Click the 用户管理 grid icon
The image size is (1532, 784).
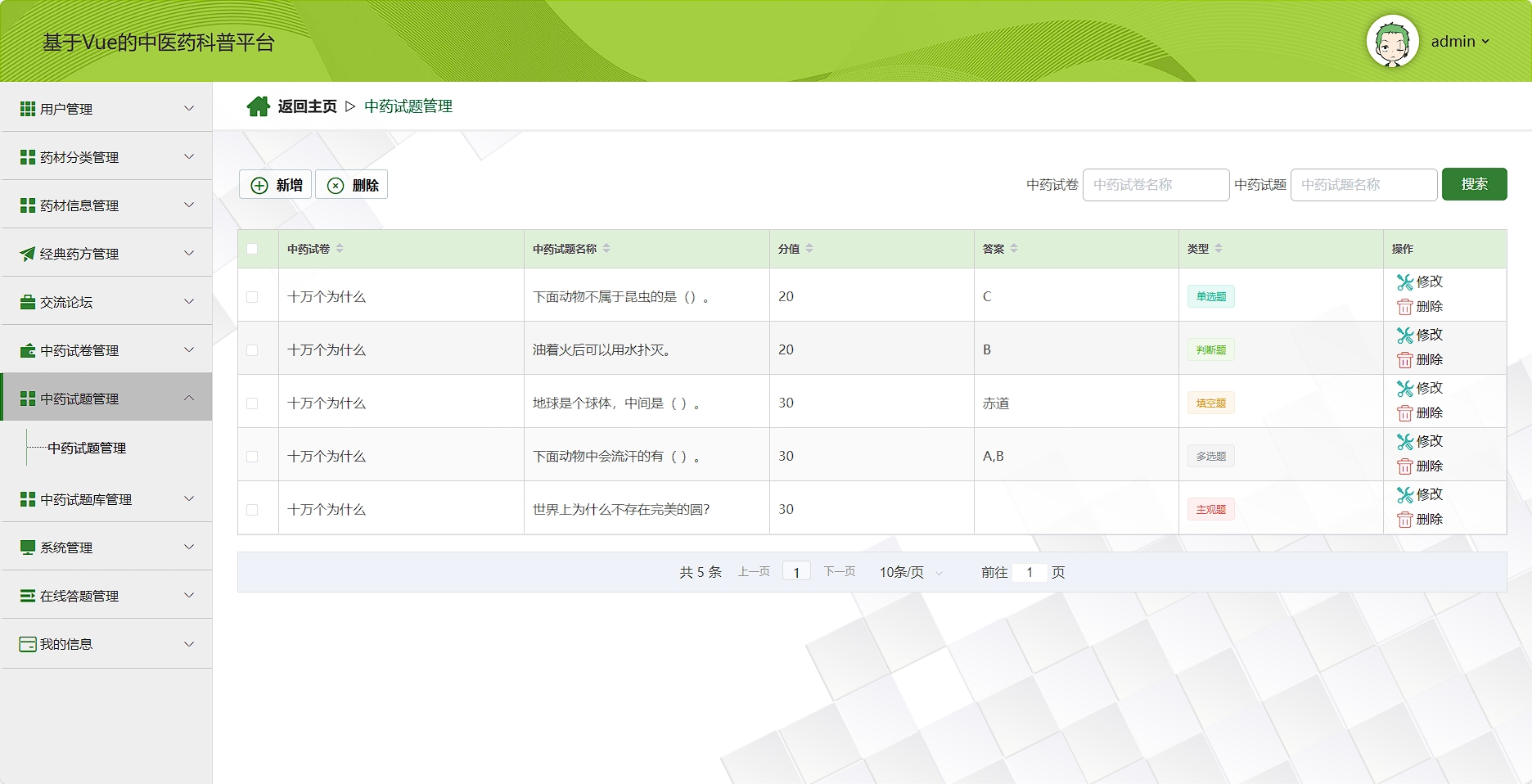pyautogui.click(x=27, y=109)
